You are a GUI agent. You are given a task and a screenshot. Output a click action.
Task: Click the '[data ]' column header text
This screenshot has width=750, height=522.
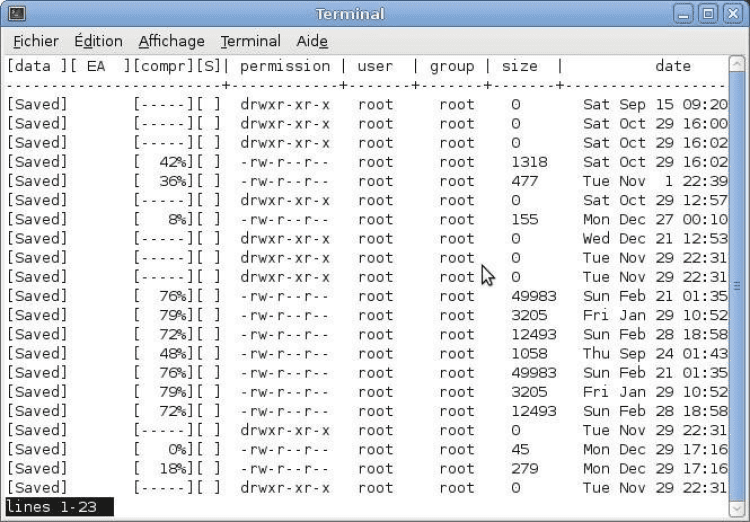point(37,67)
